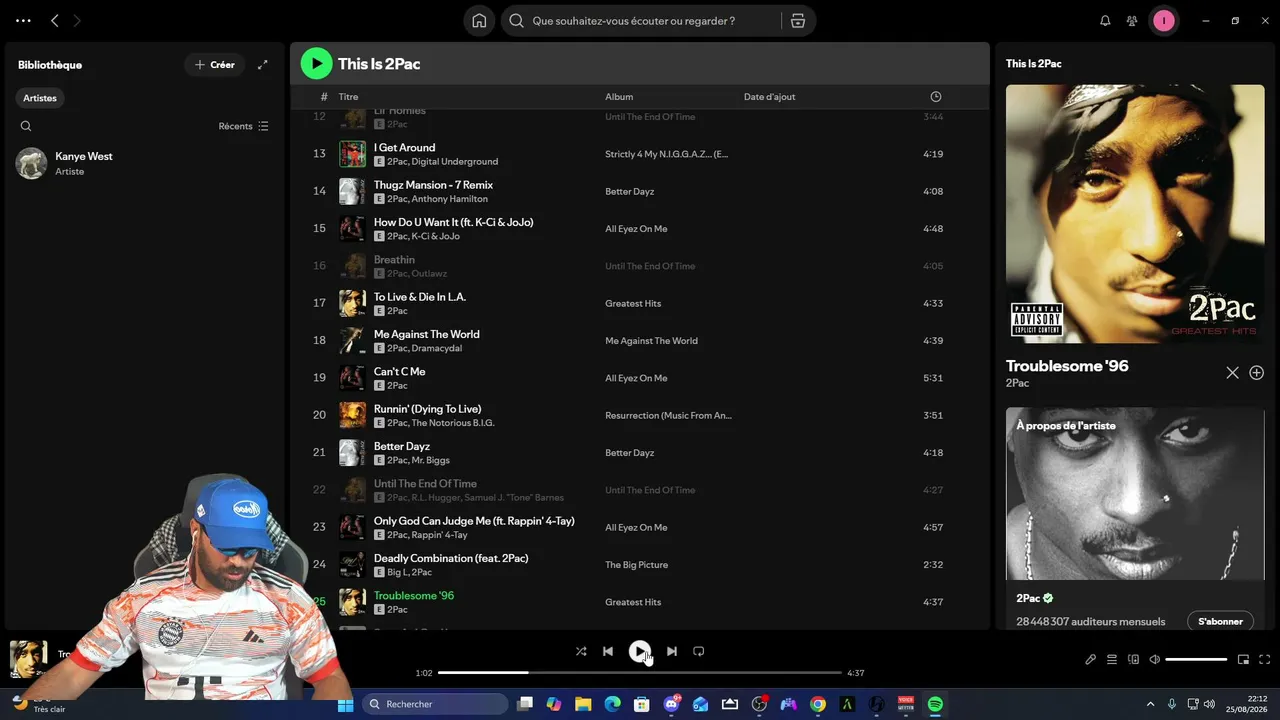Open the pink user profile avatar

[x=1163, y=20]
